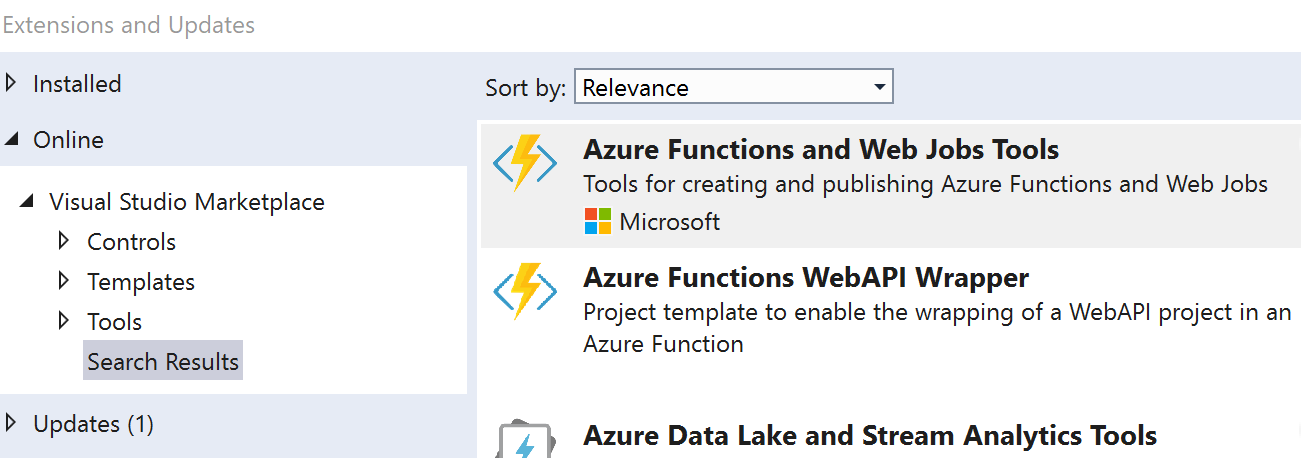Select Azure Functions WebAPI Wrapper title
The width and height of the screenshot is (1301, 458).
(805, 277)
